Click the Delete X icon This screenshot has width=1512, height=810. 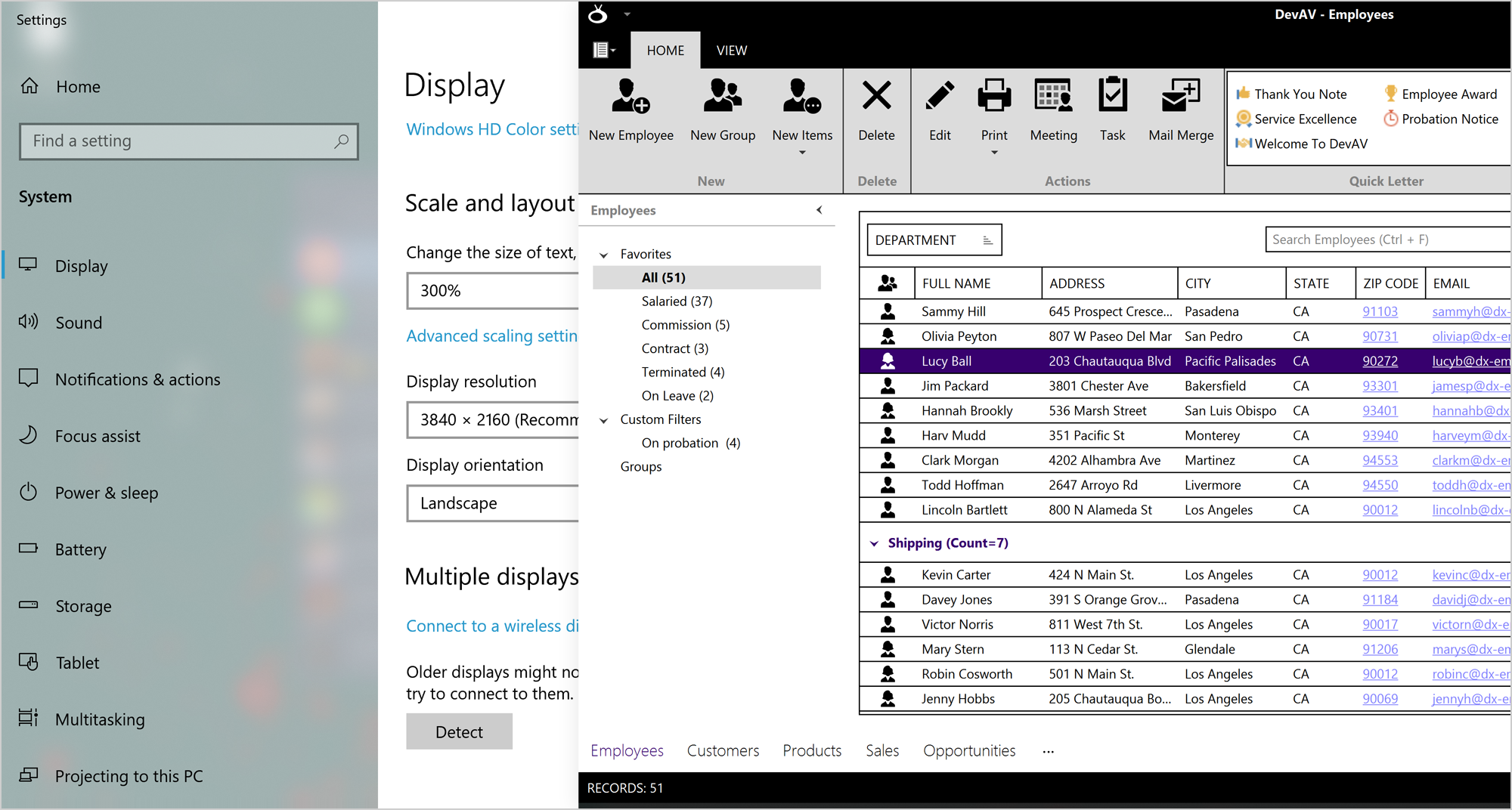[876, 97]
